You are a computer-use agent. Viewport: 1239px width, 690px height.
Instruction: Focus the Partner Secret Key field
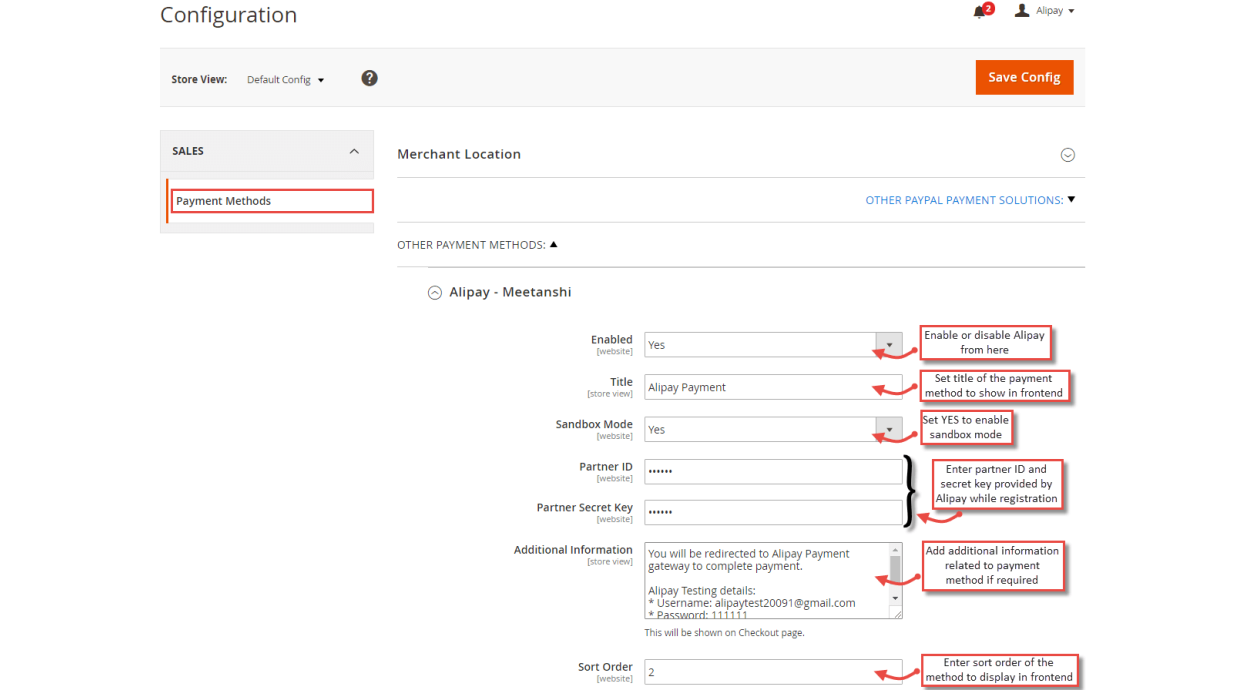[x=773, y=513]
